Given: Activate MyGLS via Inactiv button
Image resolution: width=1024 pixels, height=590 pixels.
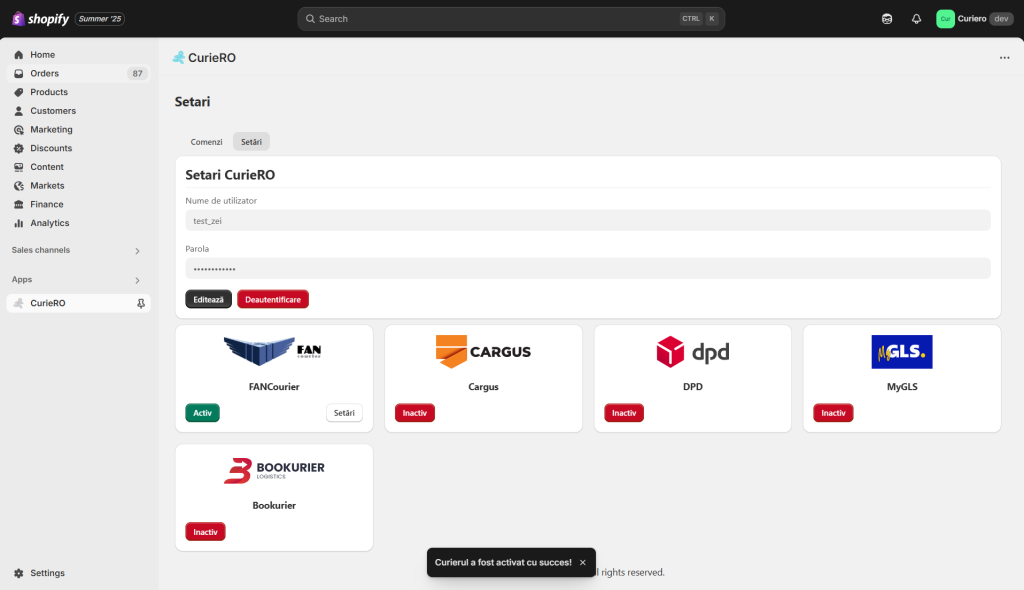Looking at the screenshot, I should pyautogui.click(x=833, y=413).
